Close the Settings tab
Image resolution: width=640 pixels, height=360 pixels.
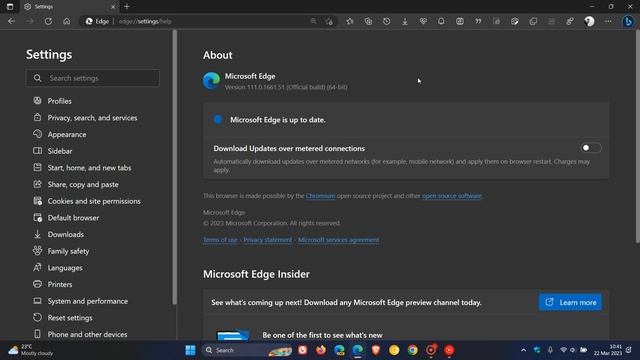click(x=113, y=7)
